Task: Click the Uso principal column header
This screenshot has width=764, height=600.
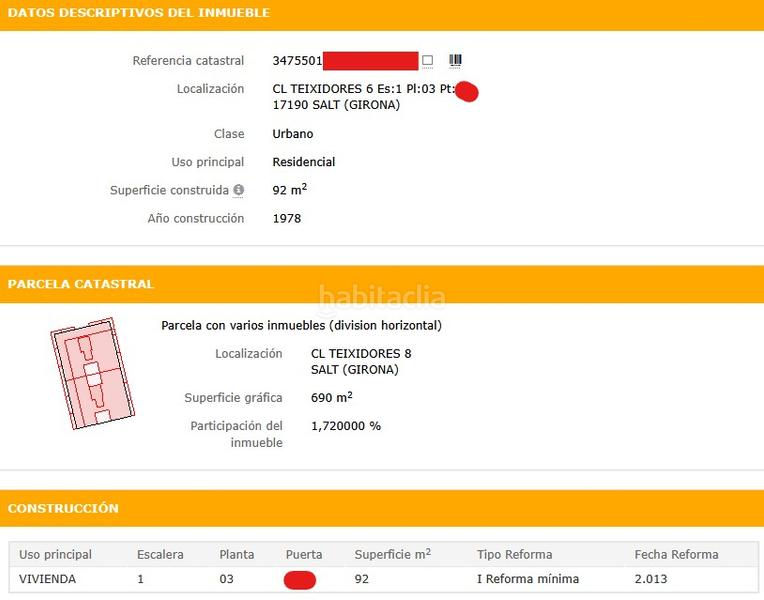Action: pos(56,554)
